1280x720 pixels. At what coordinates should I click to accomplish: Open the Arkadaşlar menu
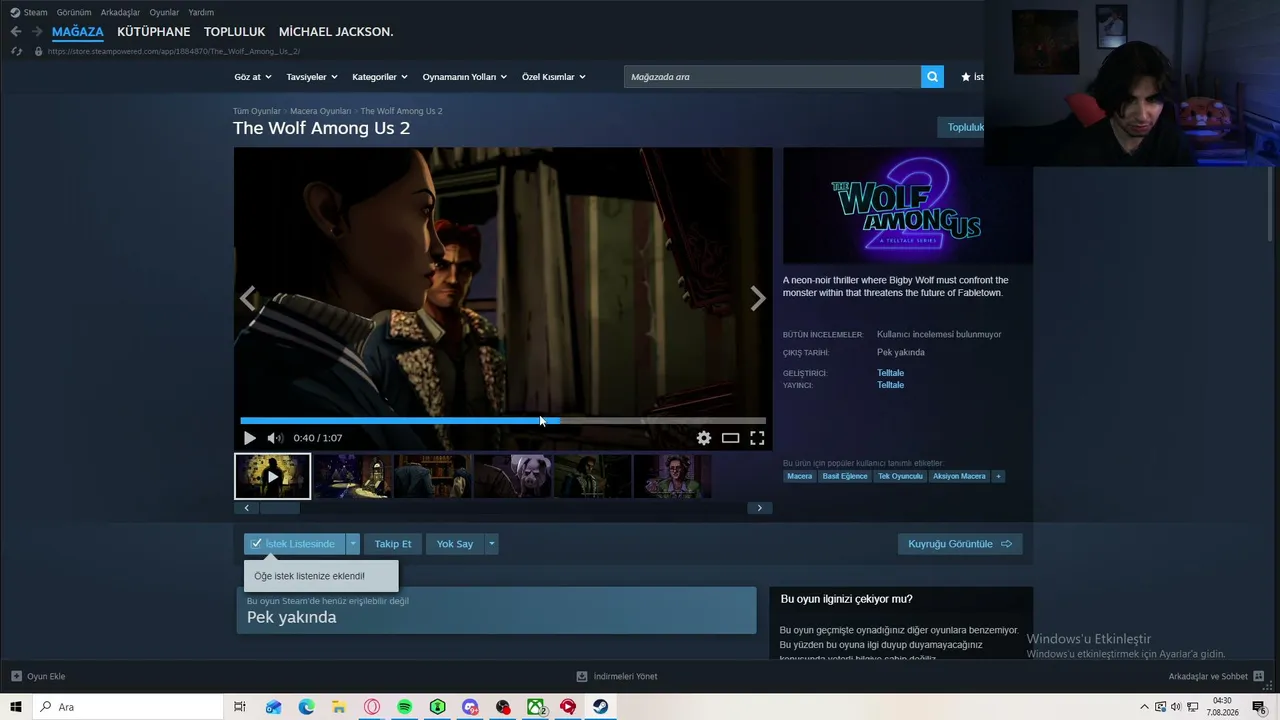pos(121,12)
